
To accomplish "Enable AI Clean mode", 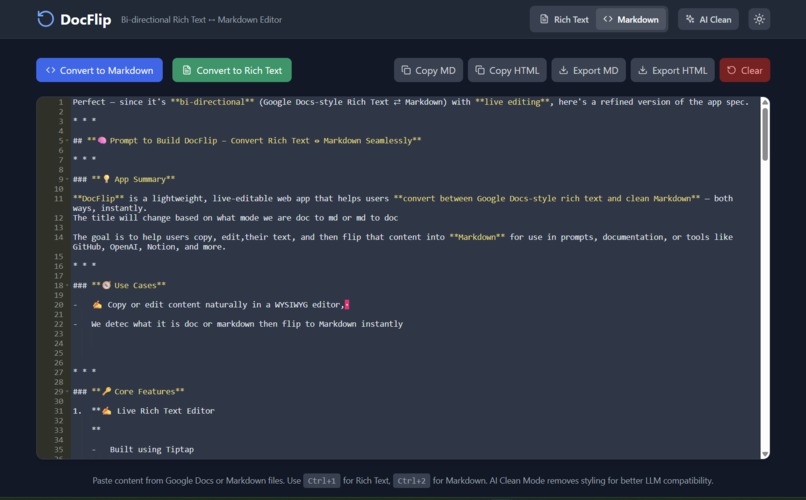I will click(708, 20).
